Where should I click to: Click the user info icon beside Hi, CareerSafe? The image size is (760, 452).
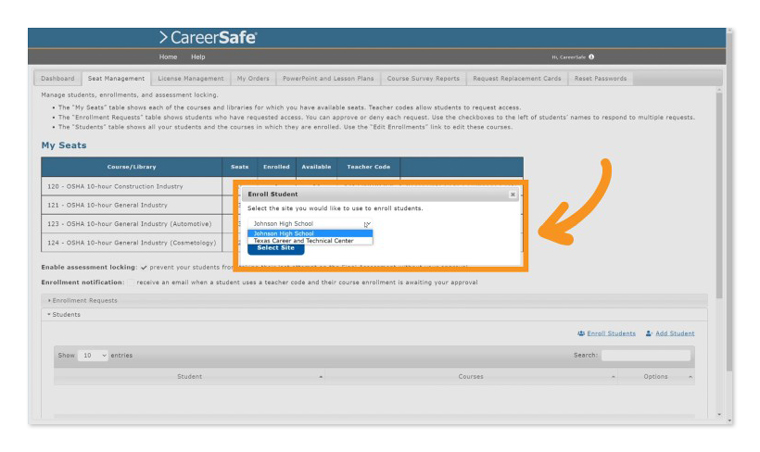click(591, 57)
